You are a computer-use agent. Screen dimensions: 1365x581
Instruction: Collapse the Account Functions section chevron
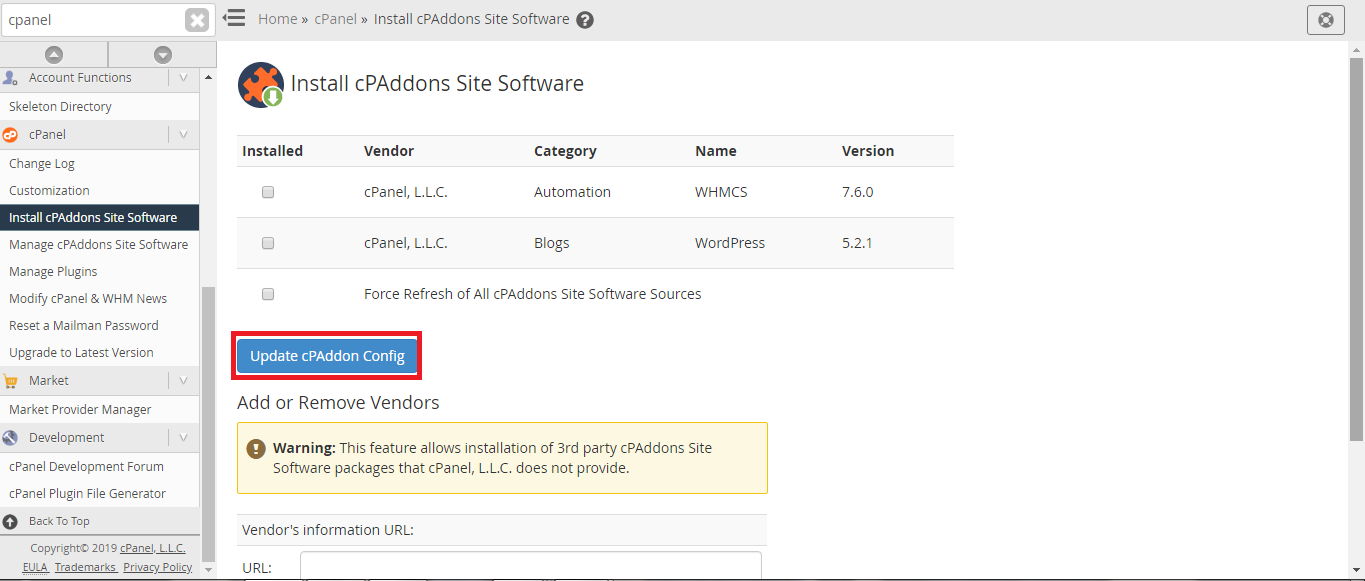coord(183,77)
